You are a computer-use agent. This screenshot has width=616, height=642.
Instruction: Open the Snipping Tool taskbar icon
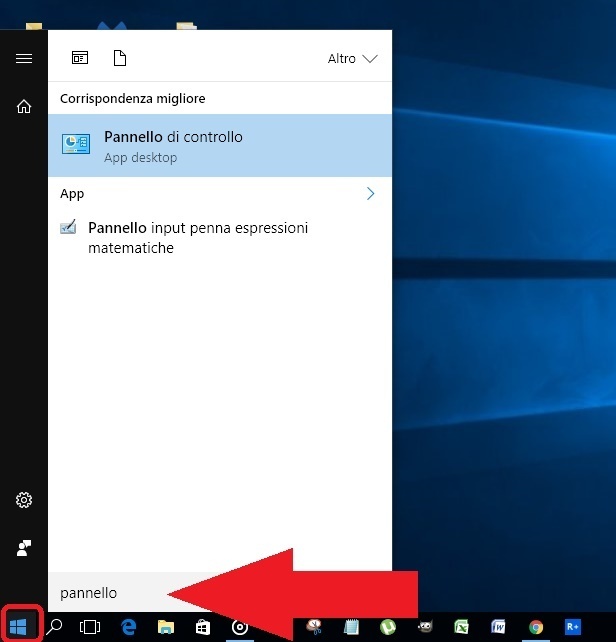coord(314,626)
